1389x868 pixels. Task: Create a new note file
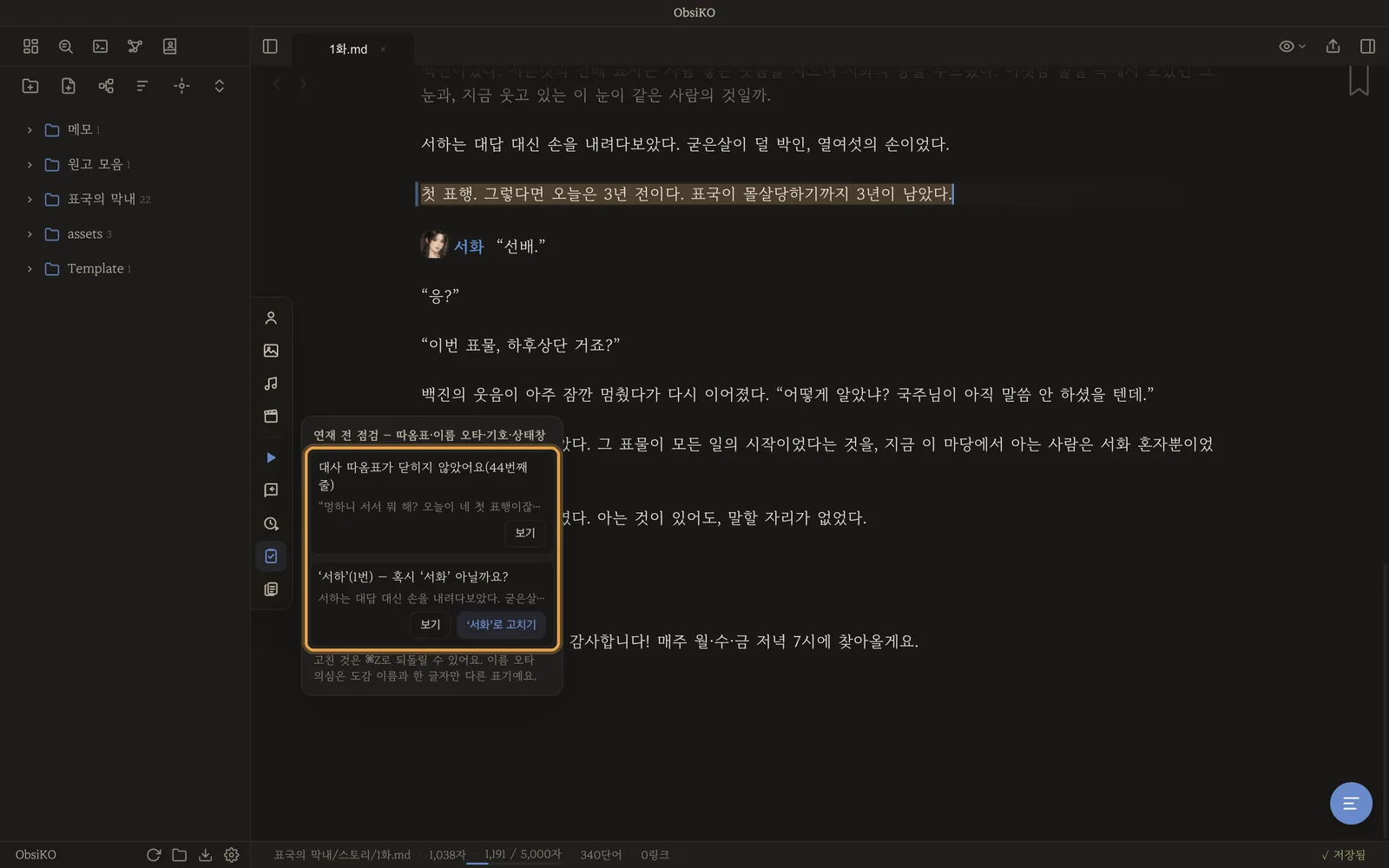pos(69,85)
